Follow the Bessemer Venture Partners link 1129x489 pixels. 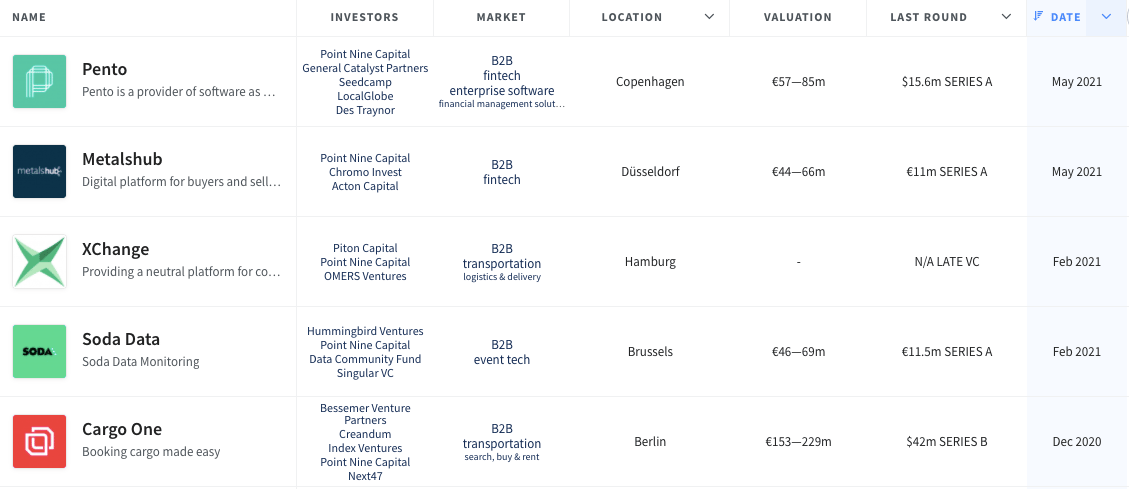pyautogui.click(x=365, y=414)
